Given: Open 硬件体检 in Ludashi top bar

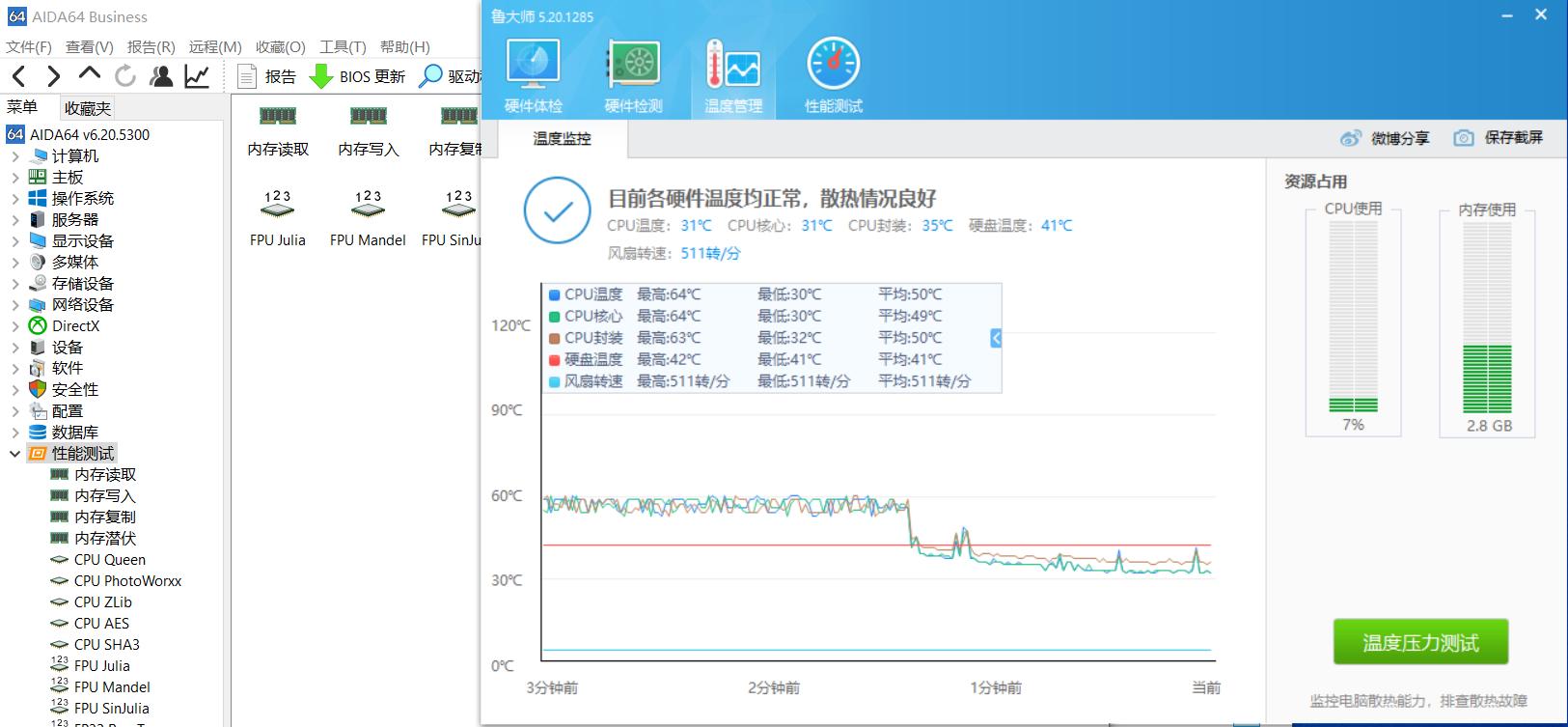Looking at the screenshot, I should 534,76.
